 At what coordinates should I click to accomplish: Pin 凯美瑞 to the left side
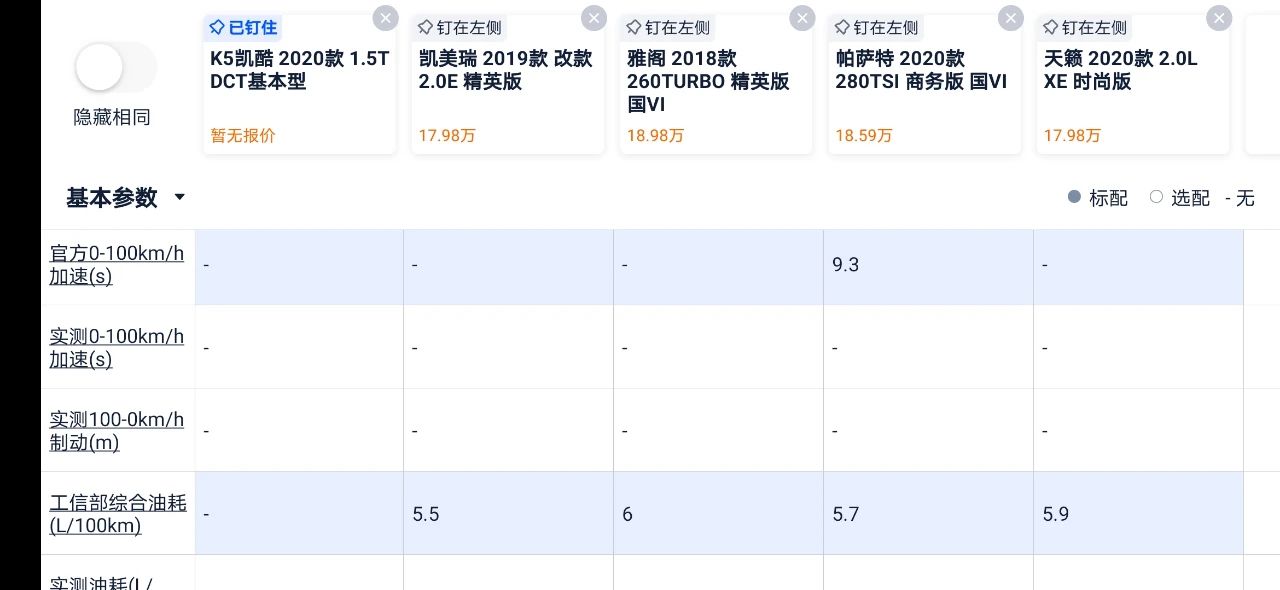[x=459, y=27]
